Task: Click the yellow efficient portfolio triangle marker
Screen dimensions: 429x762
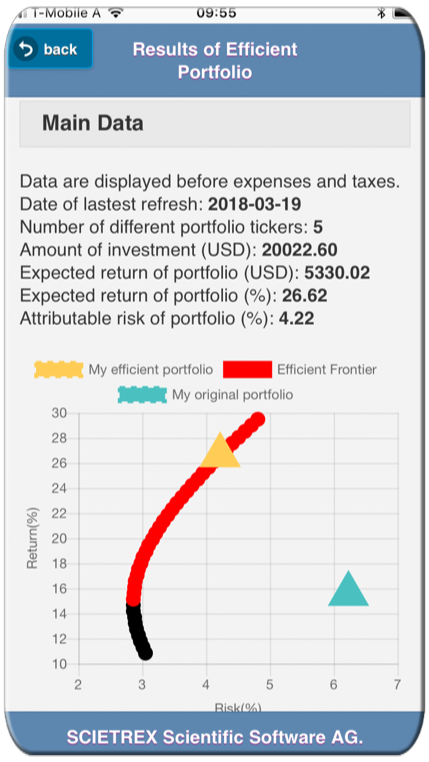Action: pos(220,450)
